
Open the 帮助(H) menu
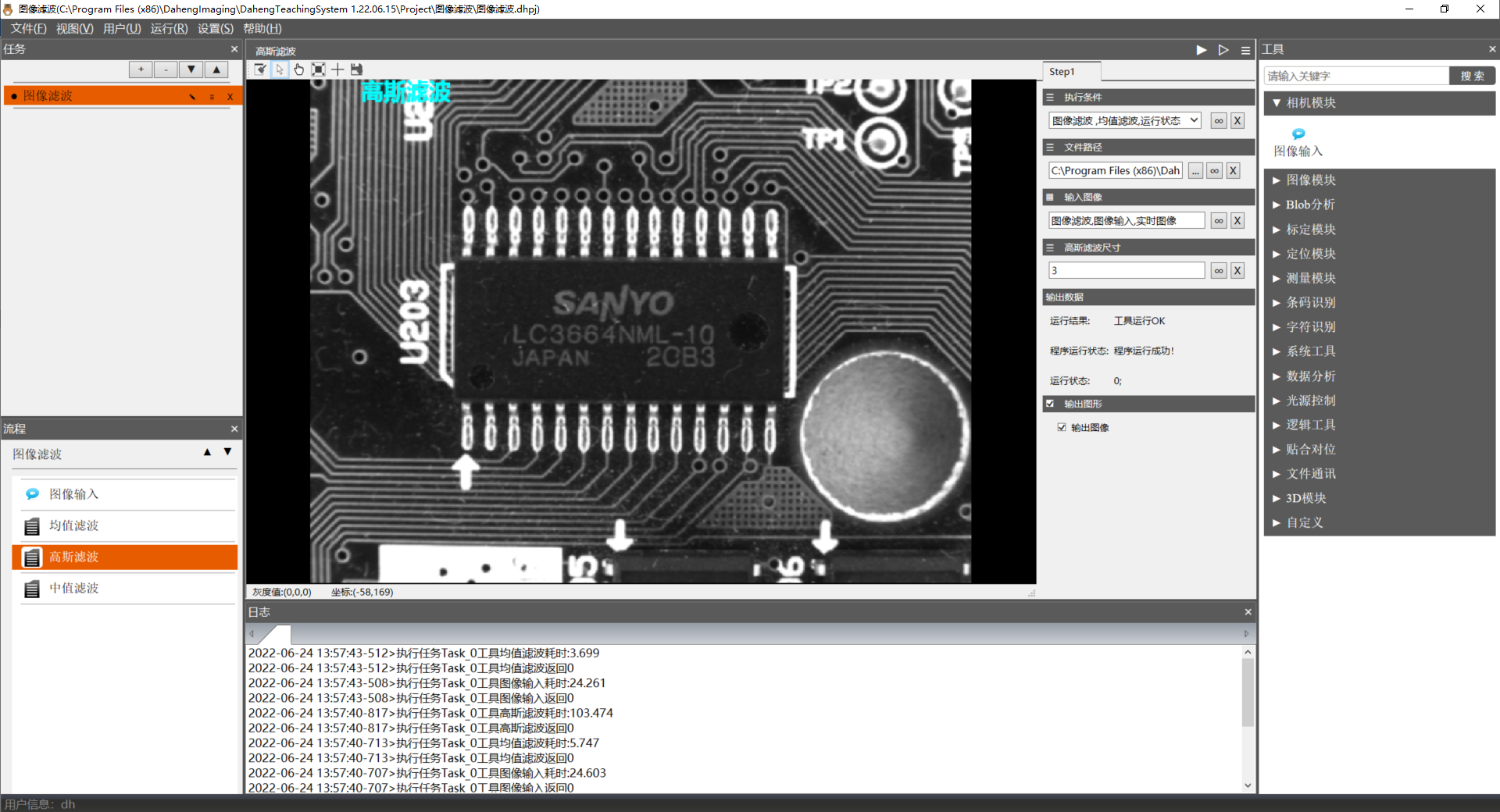262,29
